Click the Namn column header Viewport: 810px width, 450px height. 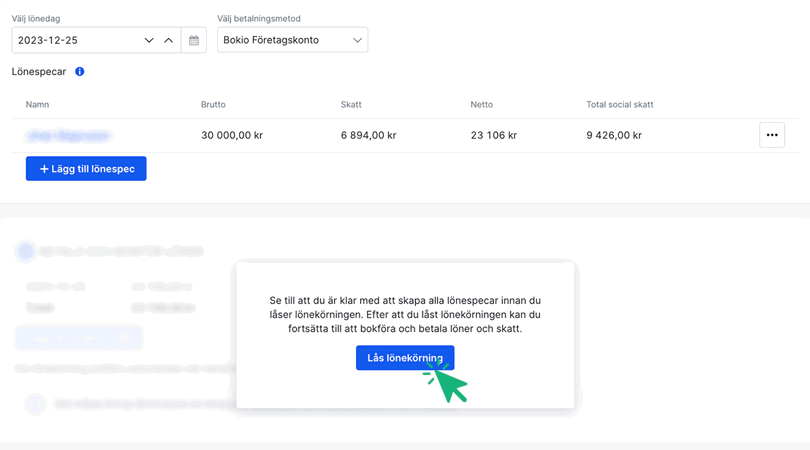(38, 105)
